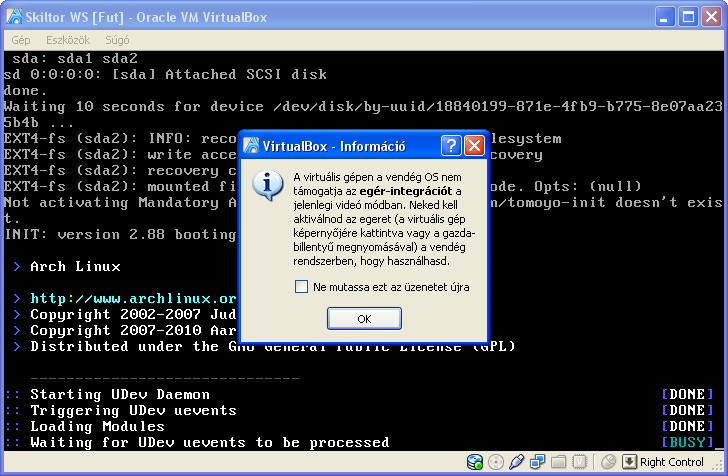Click the 'Right Control' host key label
Screen dimensions: 728x476
[x=671, y=462]
